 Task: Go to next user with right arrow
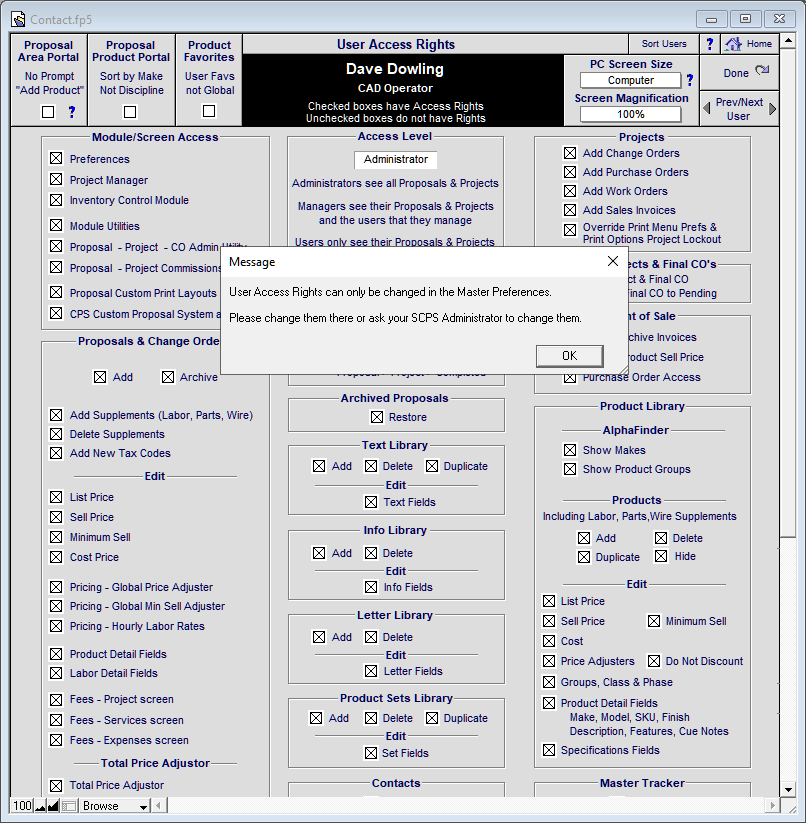[772, 109]
